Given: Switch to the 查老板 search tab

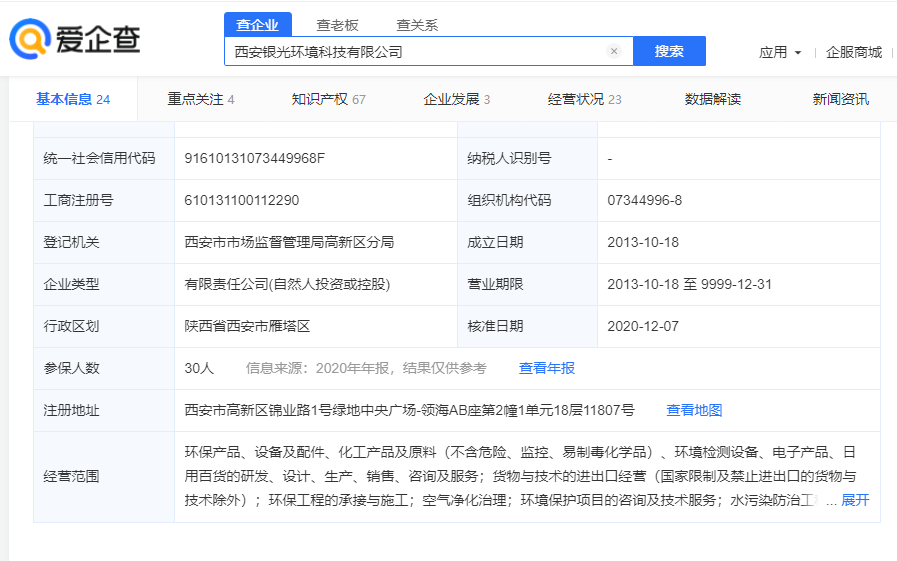Looking at the screenshot, I should pos(337,25).
